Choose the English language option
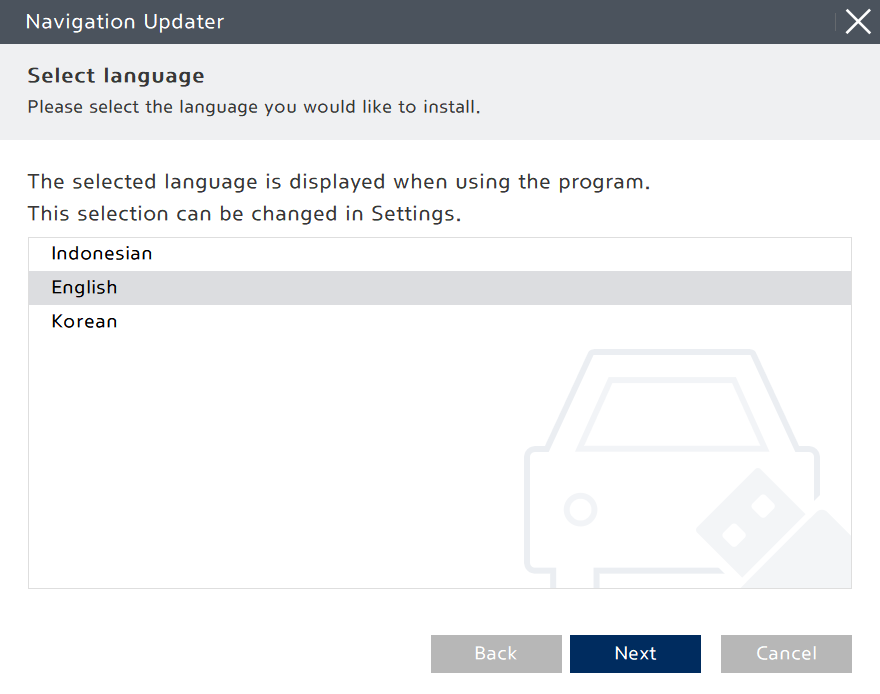Screen dimensions: 880x694 pyautogui.click(x=85, y=288)
